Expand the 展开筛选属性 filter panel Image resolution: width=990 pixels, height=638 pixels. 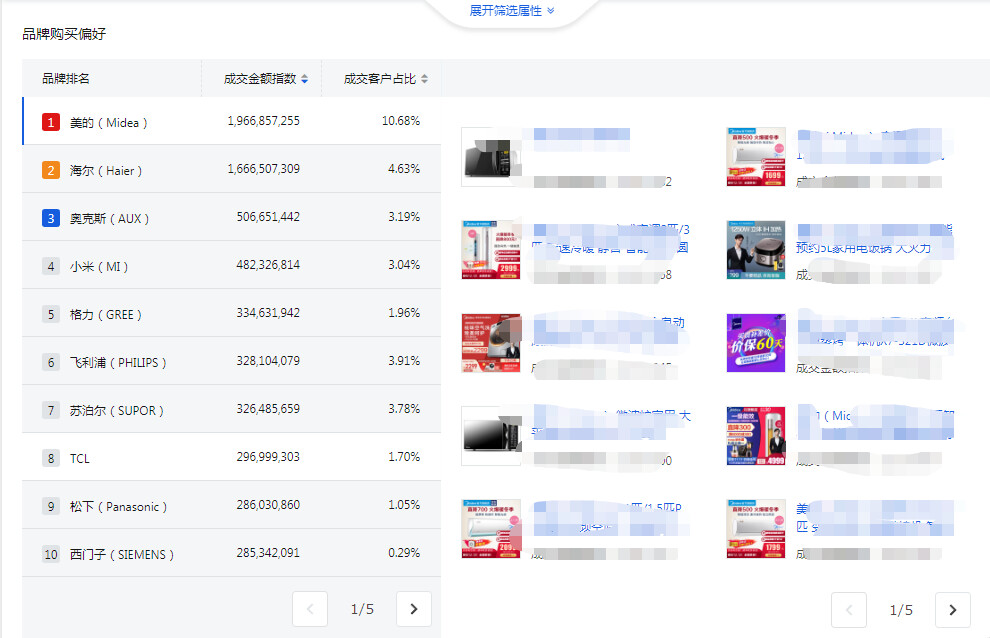tap(511, 10)
